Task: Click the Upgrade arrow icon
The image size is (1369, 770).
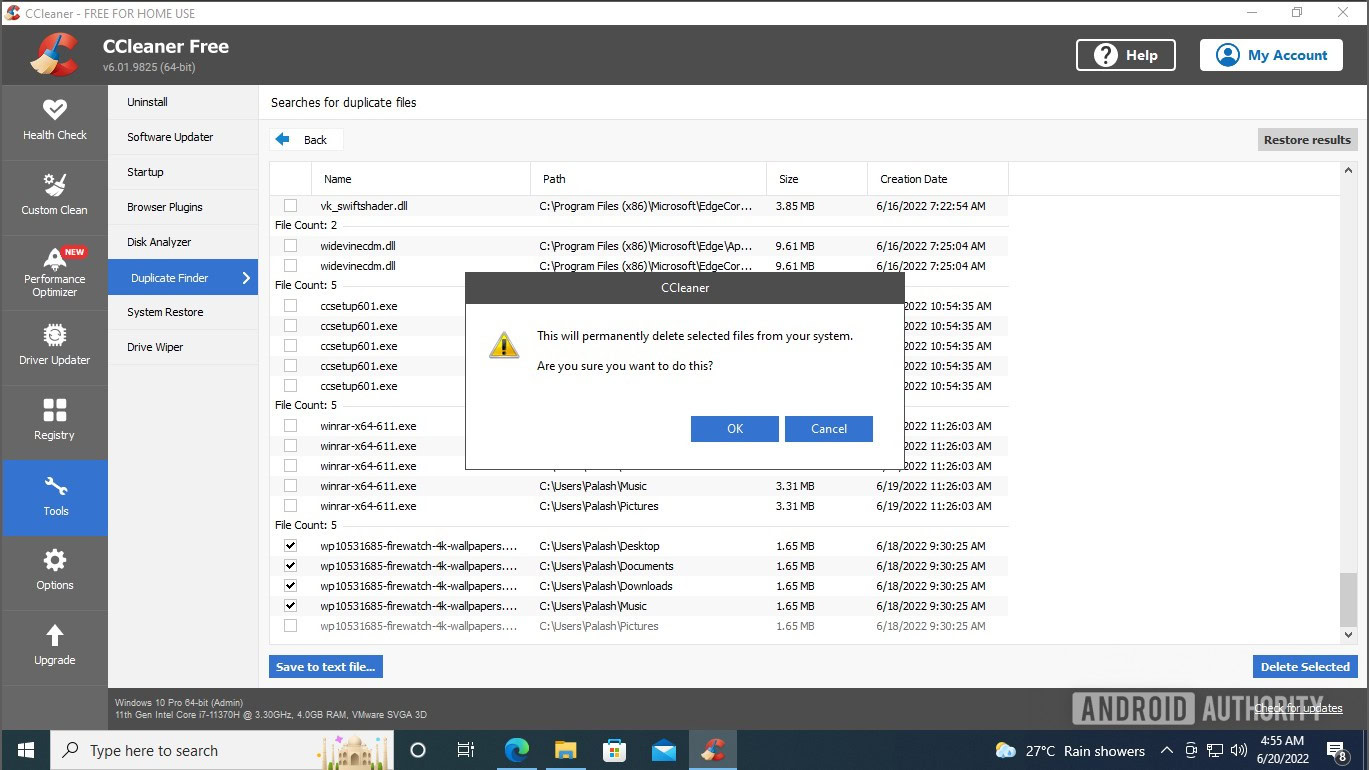Action: [x=54, y=636]
